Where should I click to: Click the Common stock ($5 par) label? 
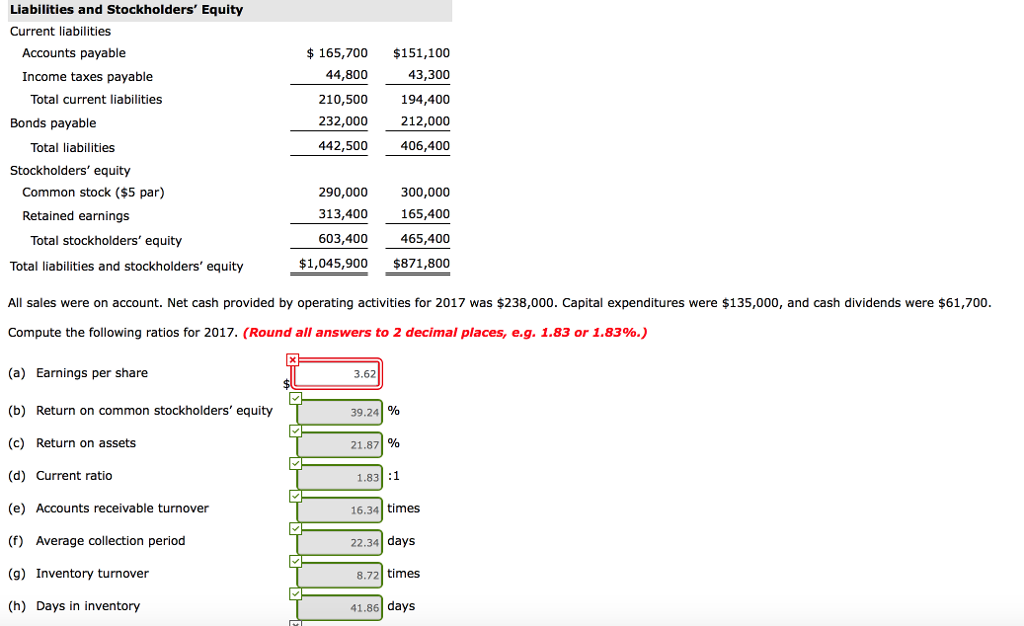pos(93,192)
